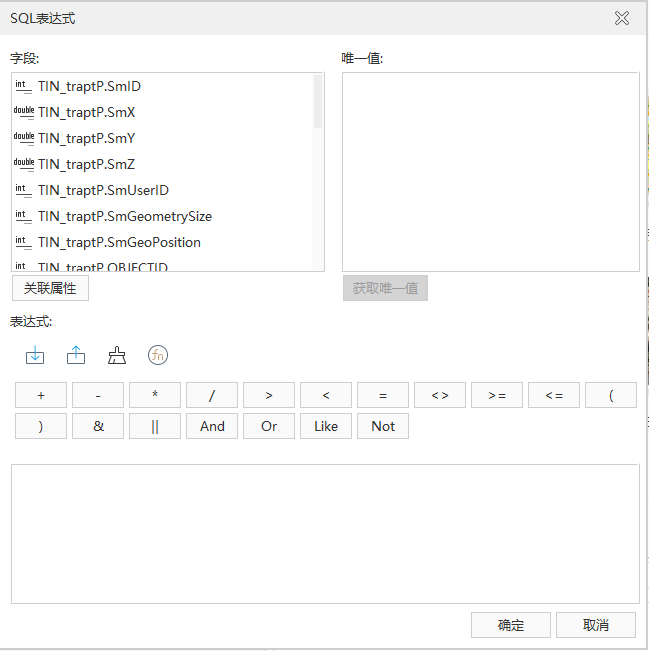
Task: Click the 关联属性 button
Action: point(50,289)
